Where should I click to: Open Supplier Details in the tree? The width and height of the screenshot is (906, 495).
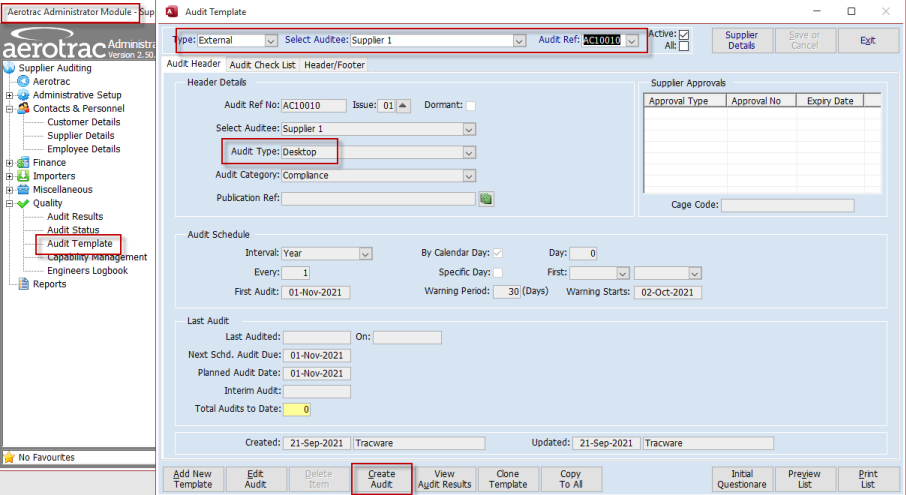click(x=81, y=136)
